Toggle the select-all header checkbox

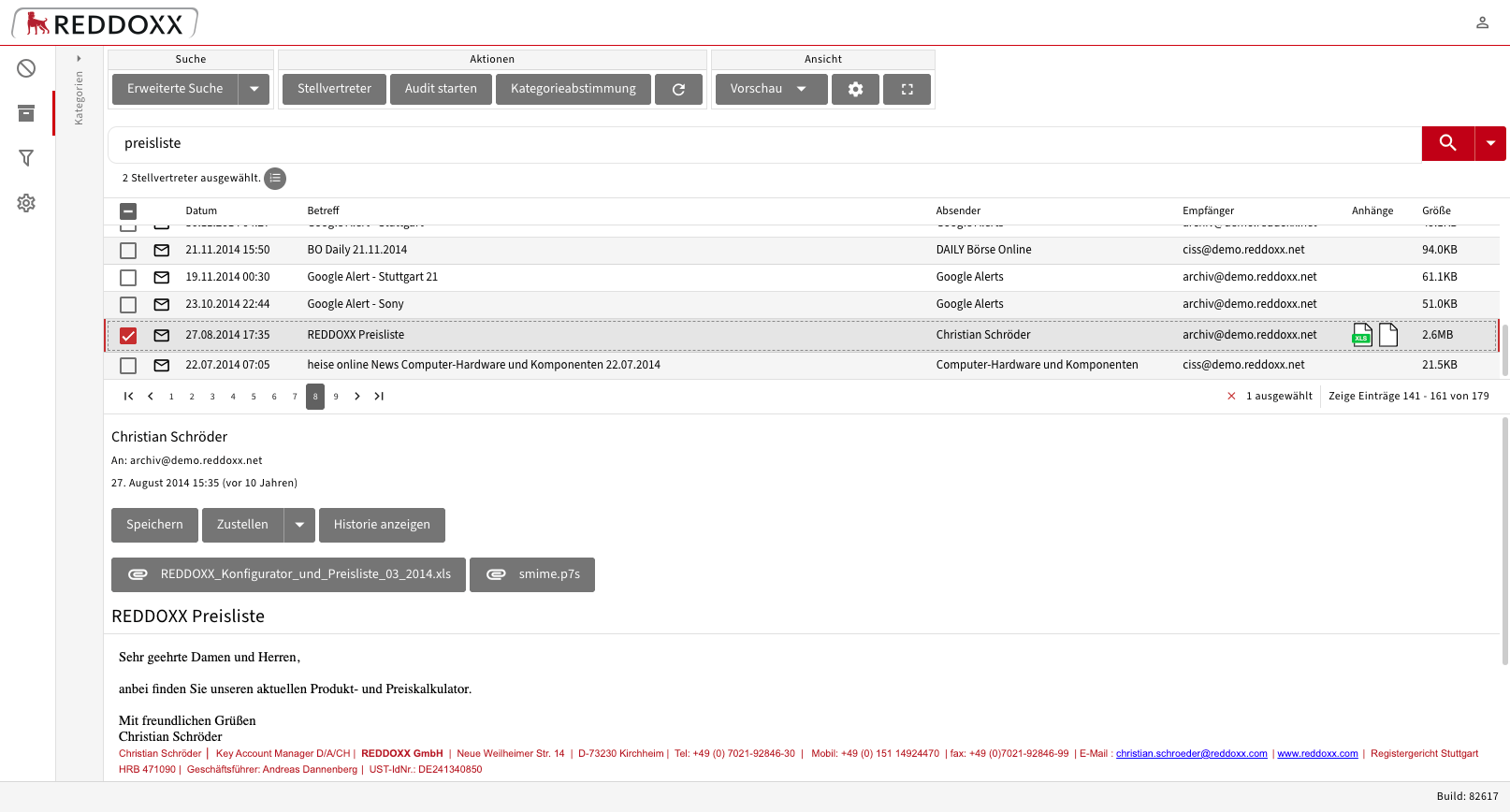tap(128, 211)
